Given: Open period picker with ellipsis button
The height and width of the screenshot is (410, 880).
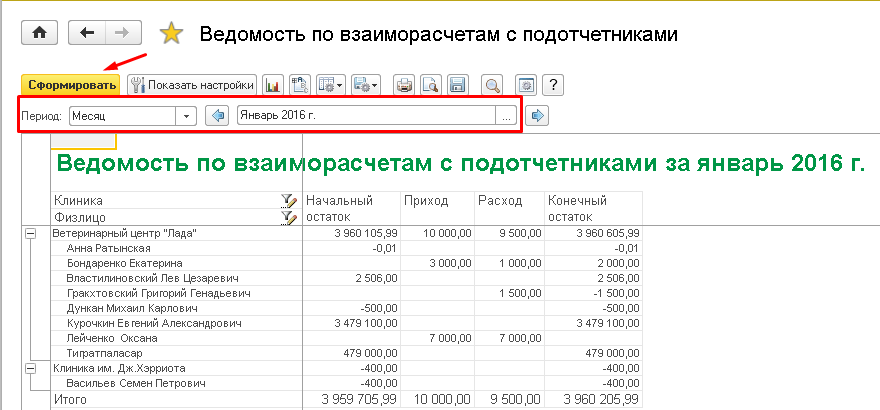Looking at the screenshot, I should 507,116.
